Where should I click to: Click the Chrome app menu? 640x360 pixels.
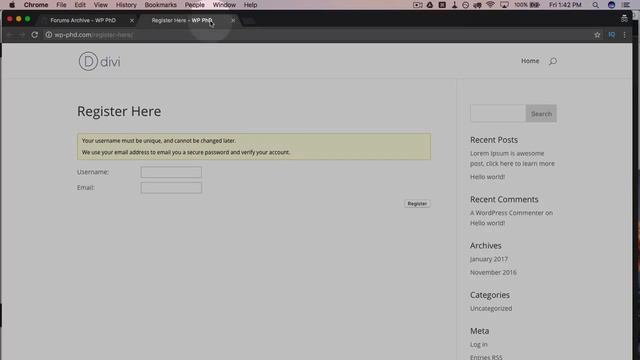point(36,5)
